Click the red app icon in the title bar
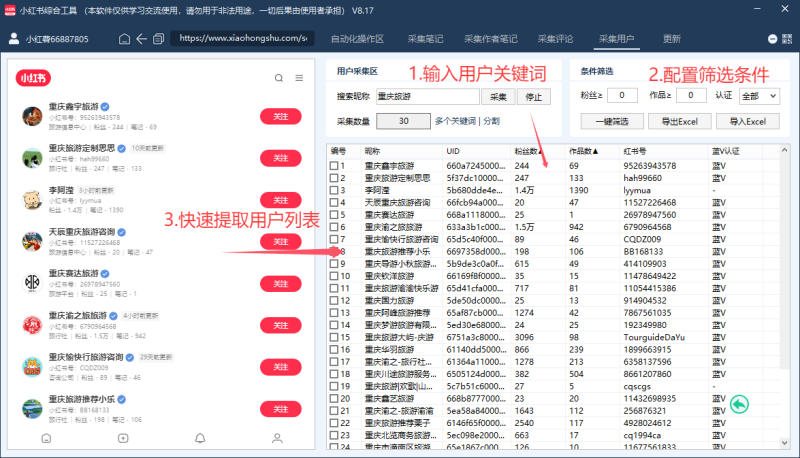The width and height of the screenshot is (800, 458). [10, 10]
